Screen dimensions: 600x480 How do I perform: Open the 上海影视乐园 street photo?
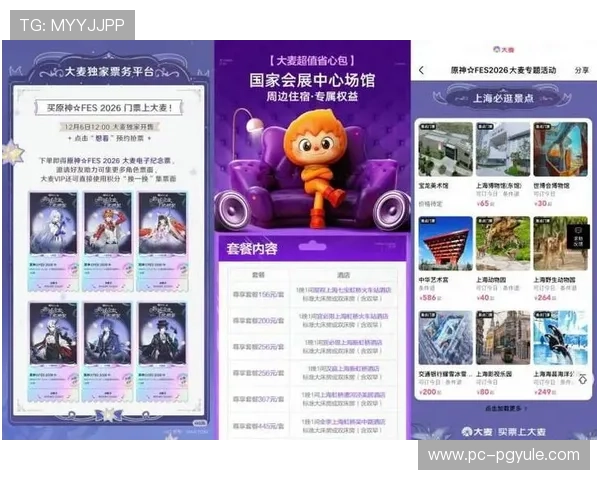tap(503, 338)
